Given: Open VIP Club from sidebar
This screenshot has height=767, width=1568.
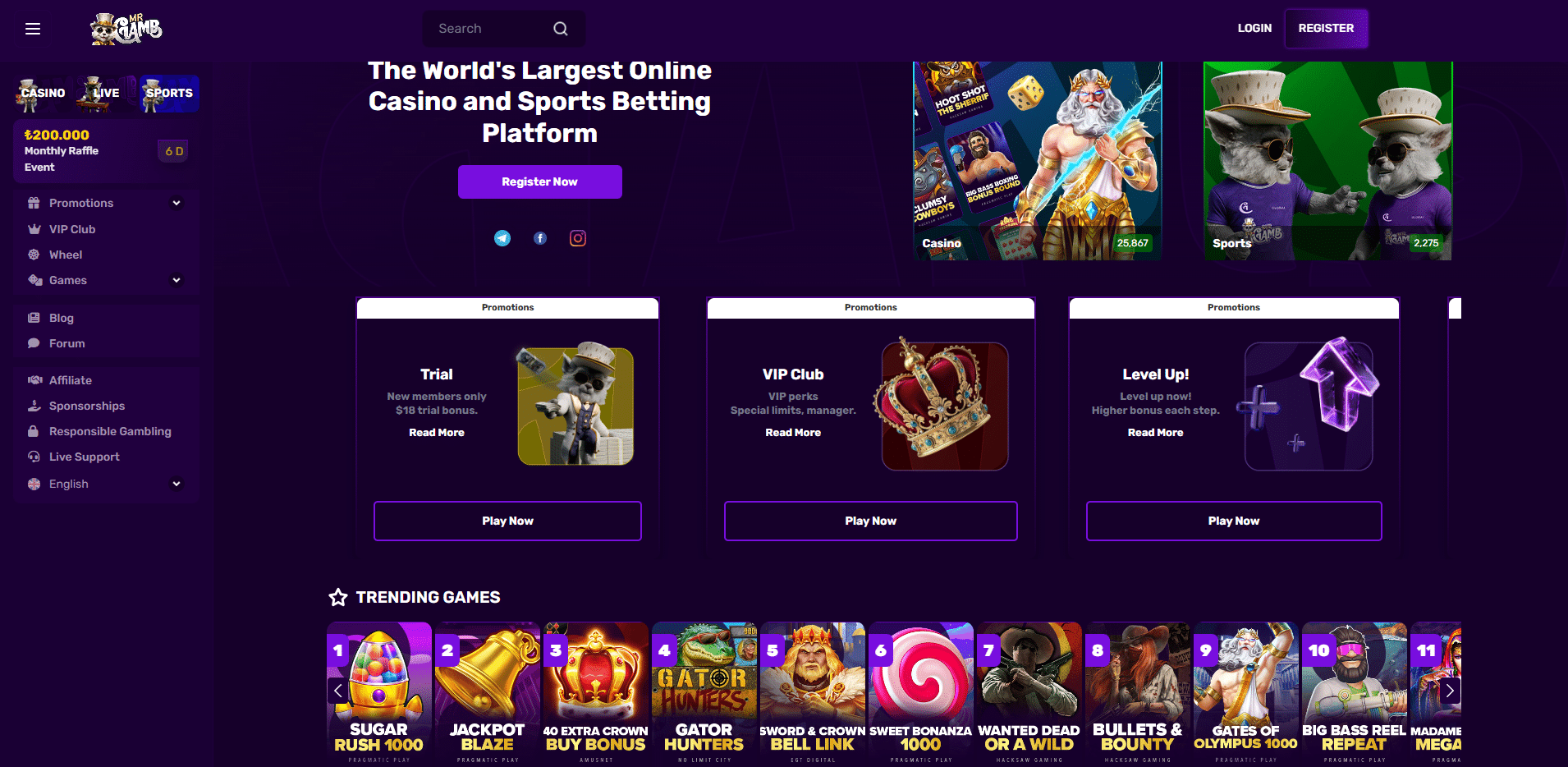Looking at the screenshot, I should tap(72, 229).
